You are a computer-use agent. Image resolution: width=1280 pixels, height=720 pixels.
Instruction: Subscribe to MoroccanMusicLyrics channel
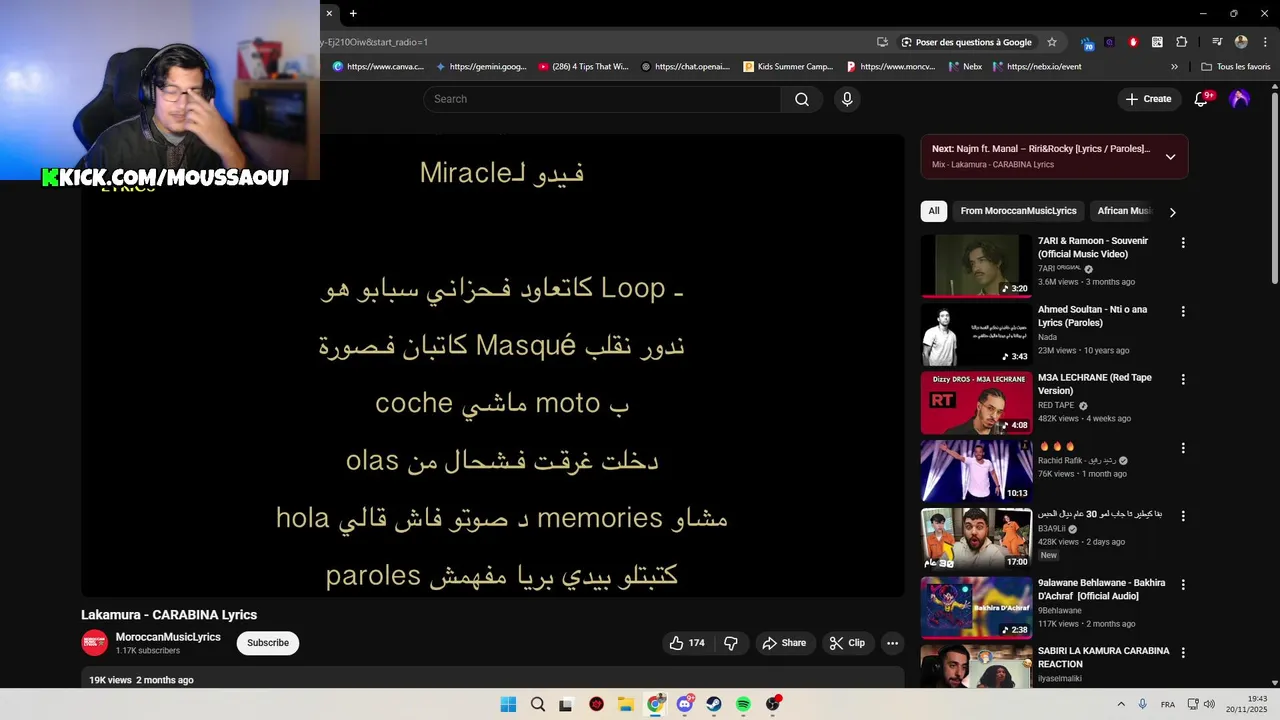click(x=268, y=643)
